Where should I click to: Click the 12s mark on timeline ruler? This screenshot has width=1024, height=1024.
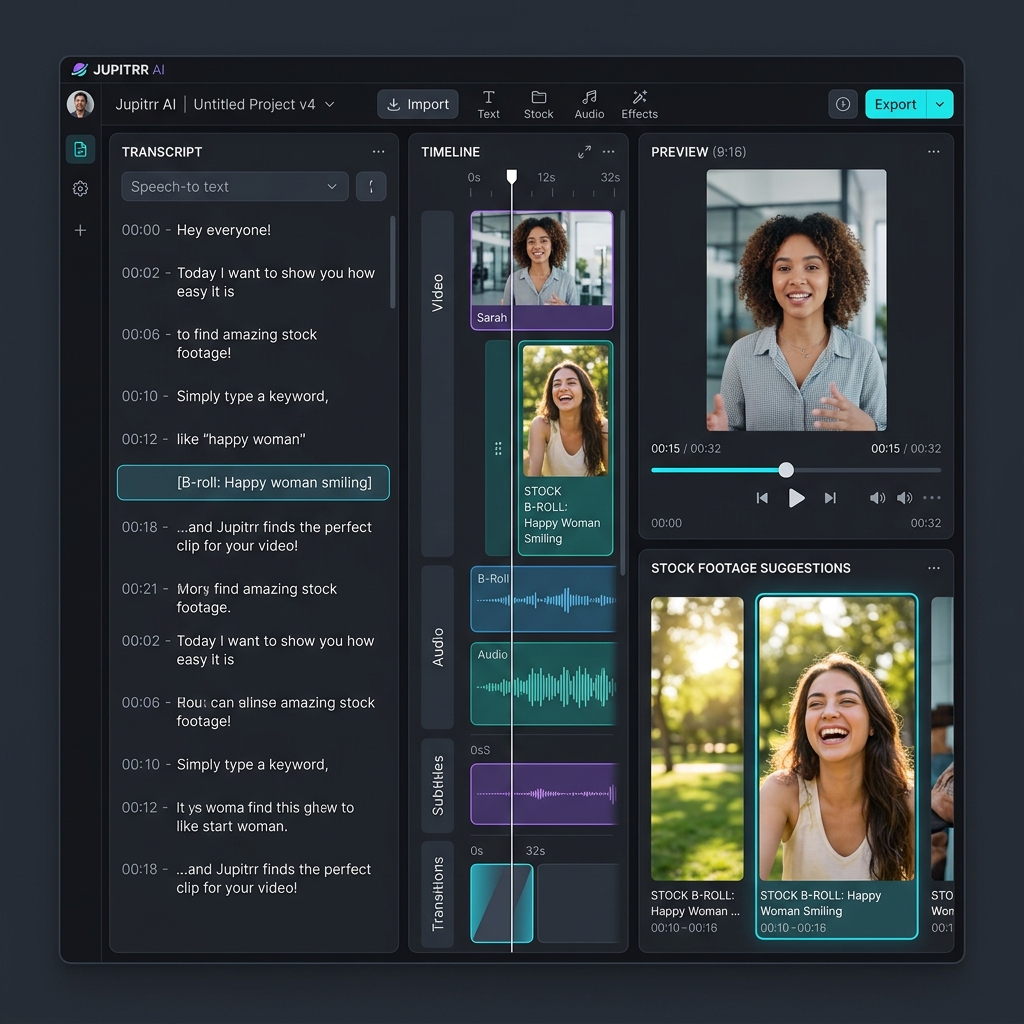point(546,178)
